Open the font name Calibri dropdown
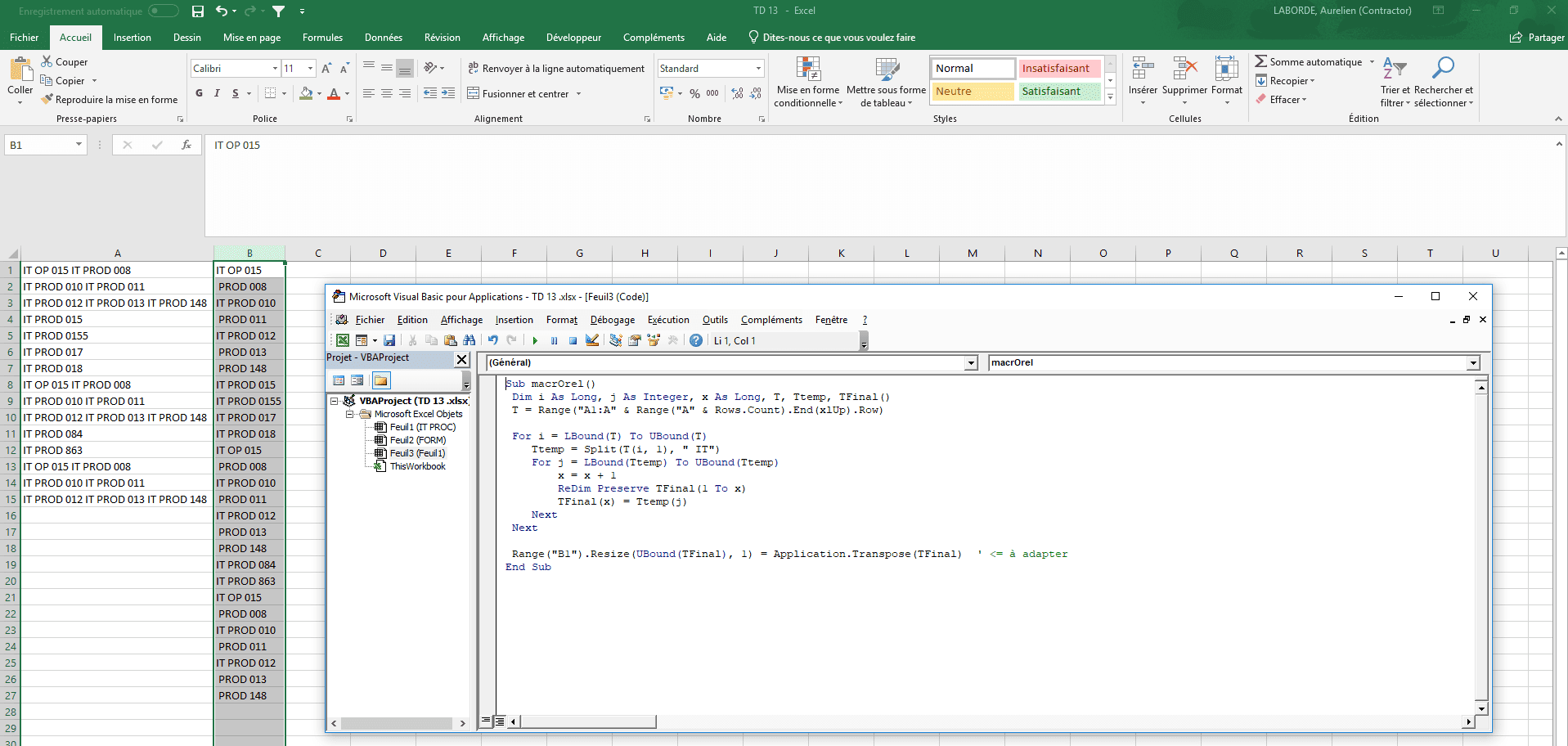 (x=275, y=69)
